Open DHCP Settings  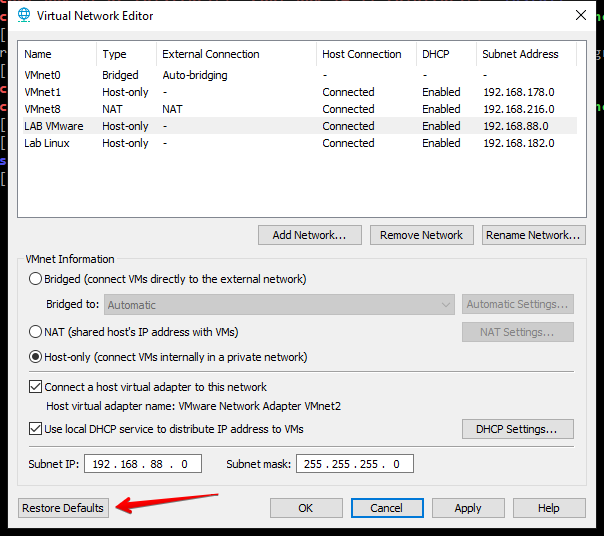[x=517, y=429]
